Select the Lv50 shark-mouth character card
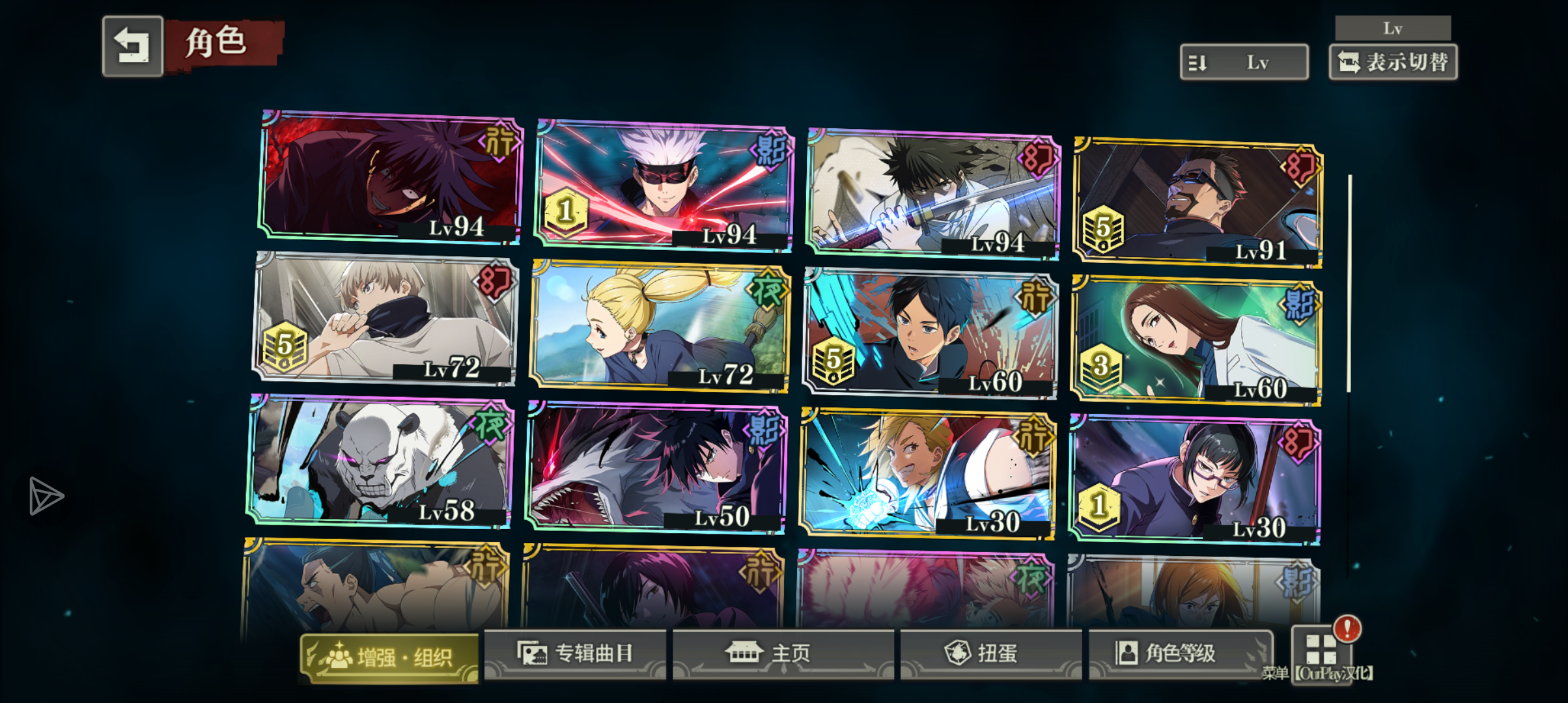 [656, 467]
